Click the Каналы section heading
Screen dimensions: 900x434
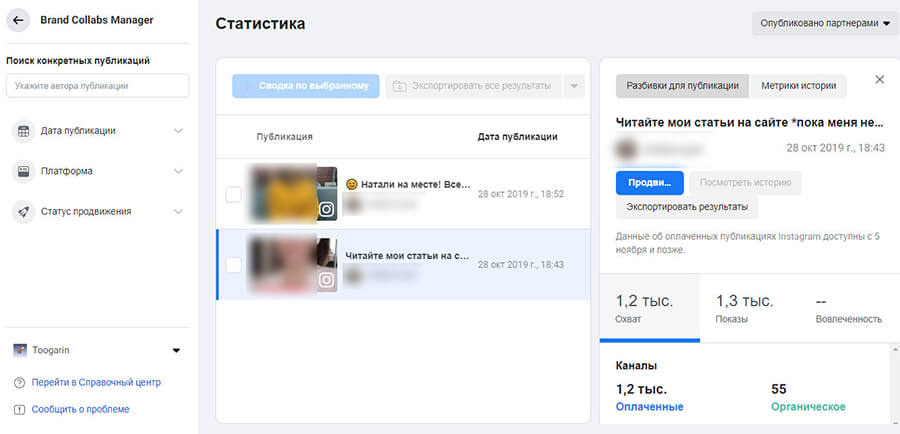pos(636,366)
